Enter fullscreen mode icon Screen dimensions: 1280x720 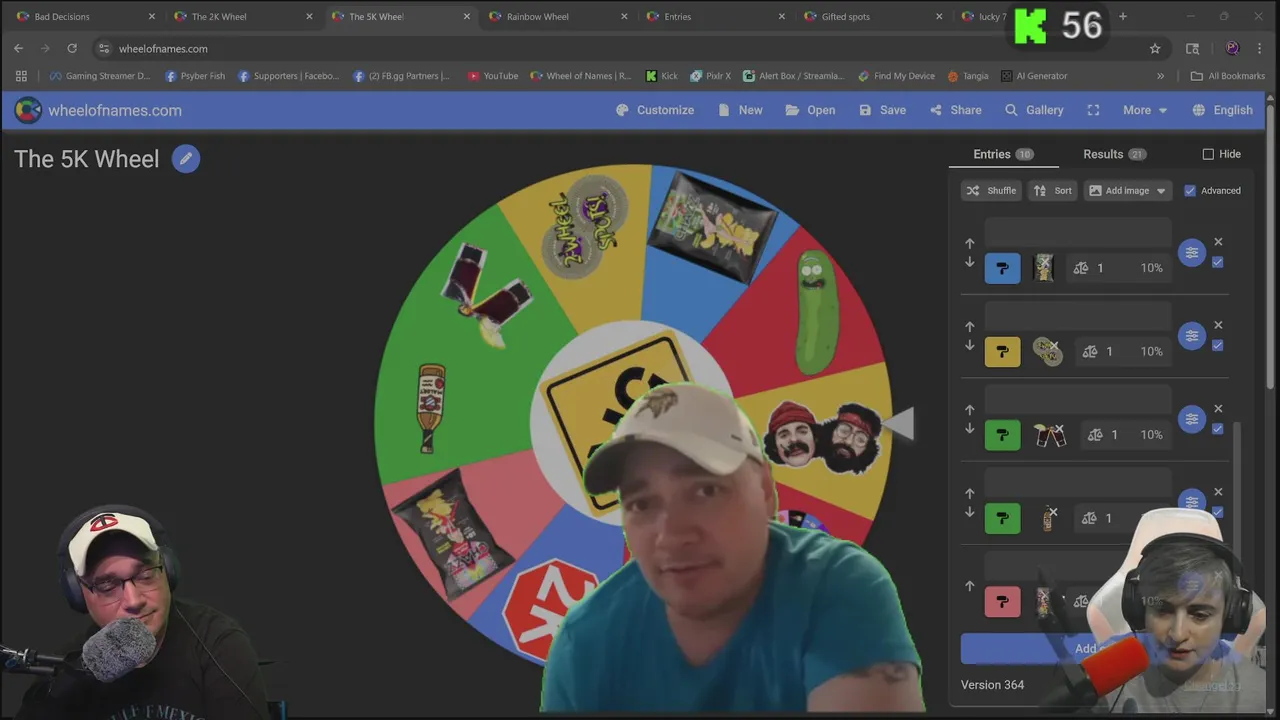1093,110
